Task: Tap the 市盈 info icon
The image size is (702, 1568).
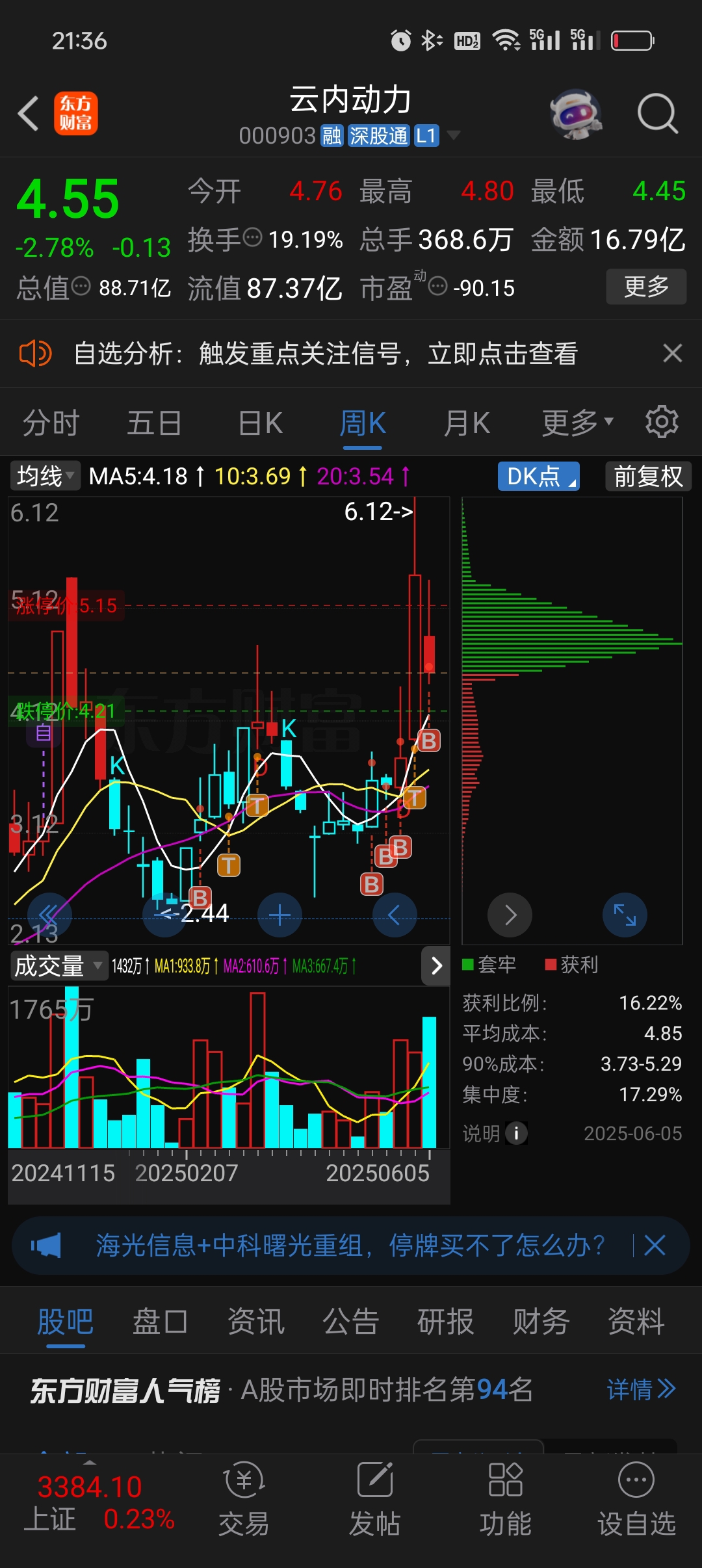Action: tap(438, 285)
